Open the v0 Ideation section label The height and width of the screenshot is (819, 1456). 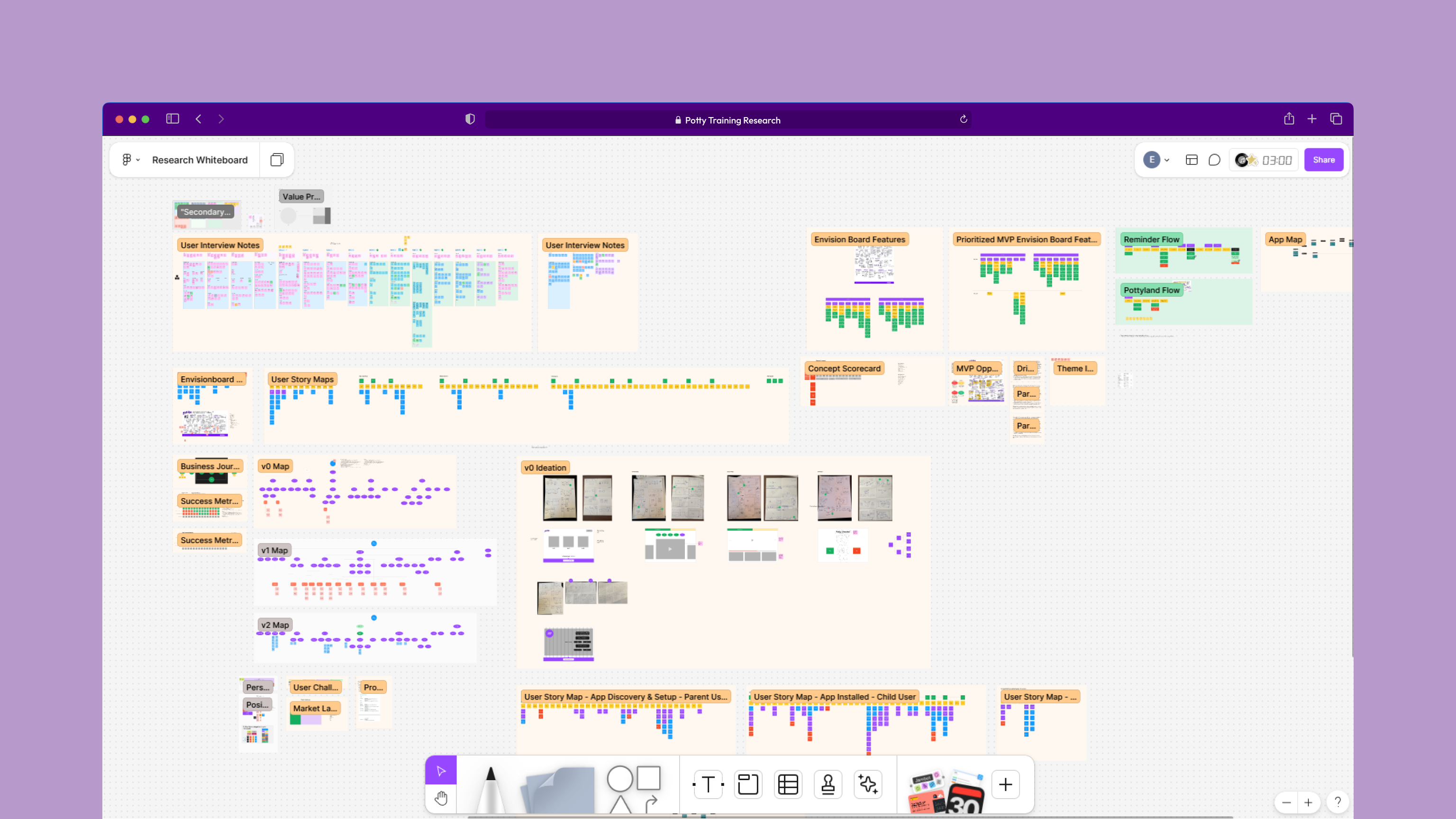(545, 467)
